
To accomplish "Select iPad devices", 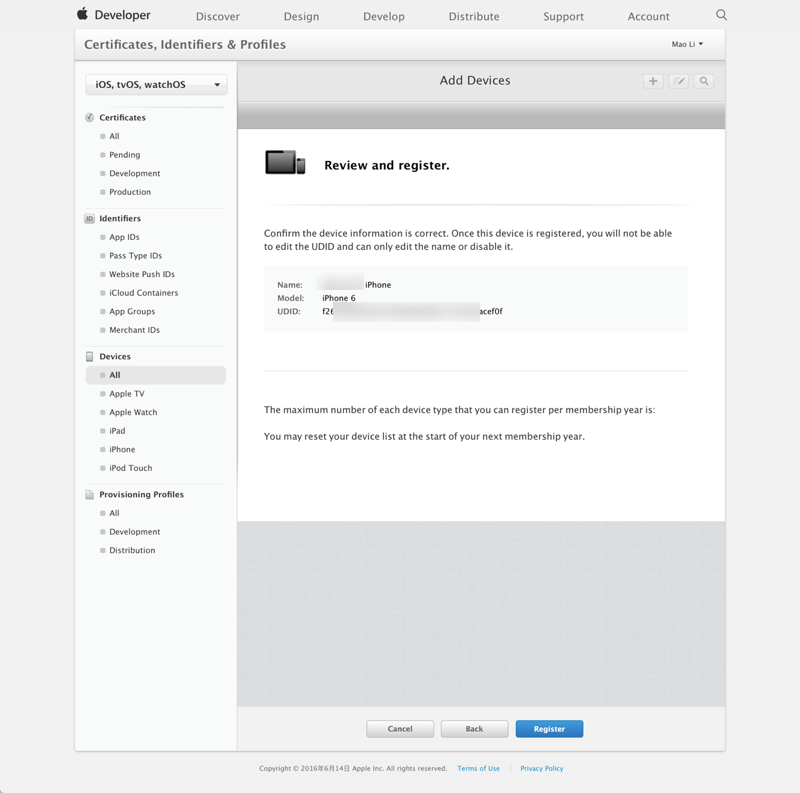I will coord(117,431).
